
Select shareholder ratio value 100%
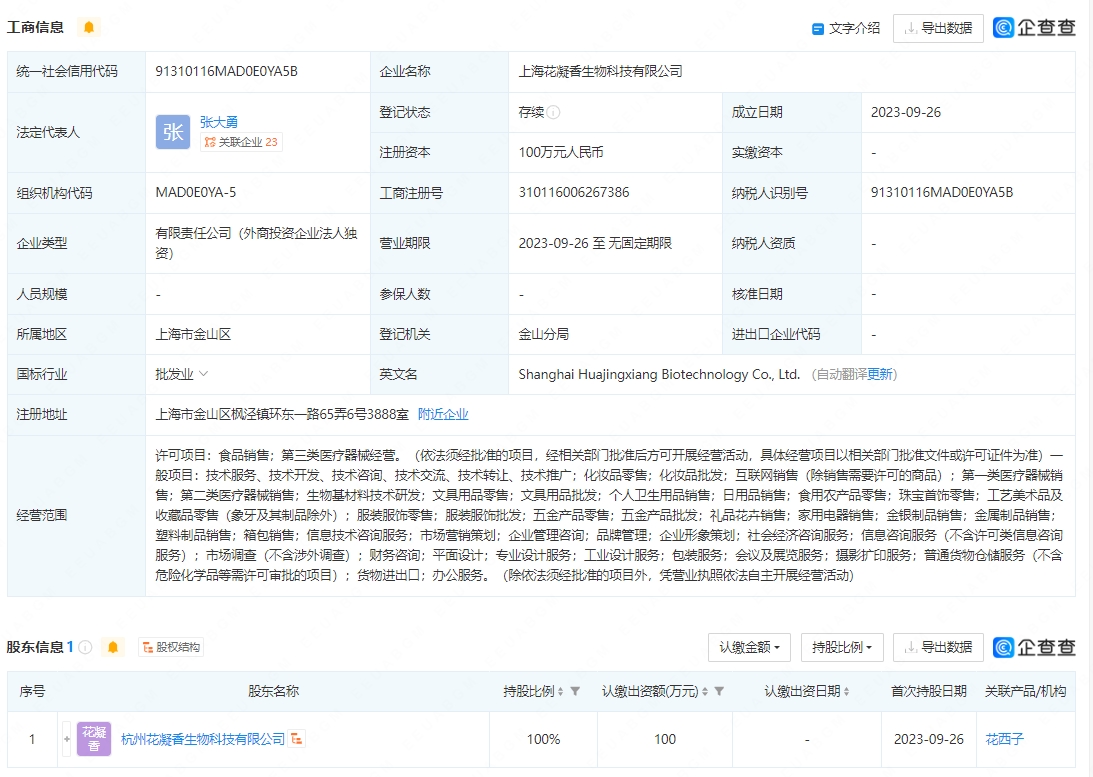coord(543,739)
